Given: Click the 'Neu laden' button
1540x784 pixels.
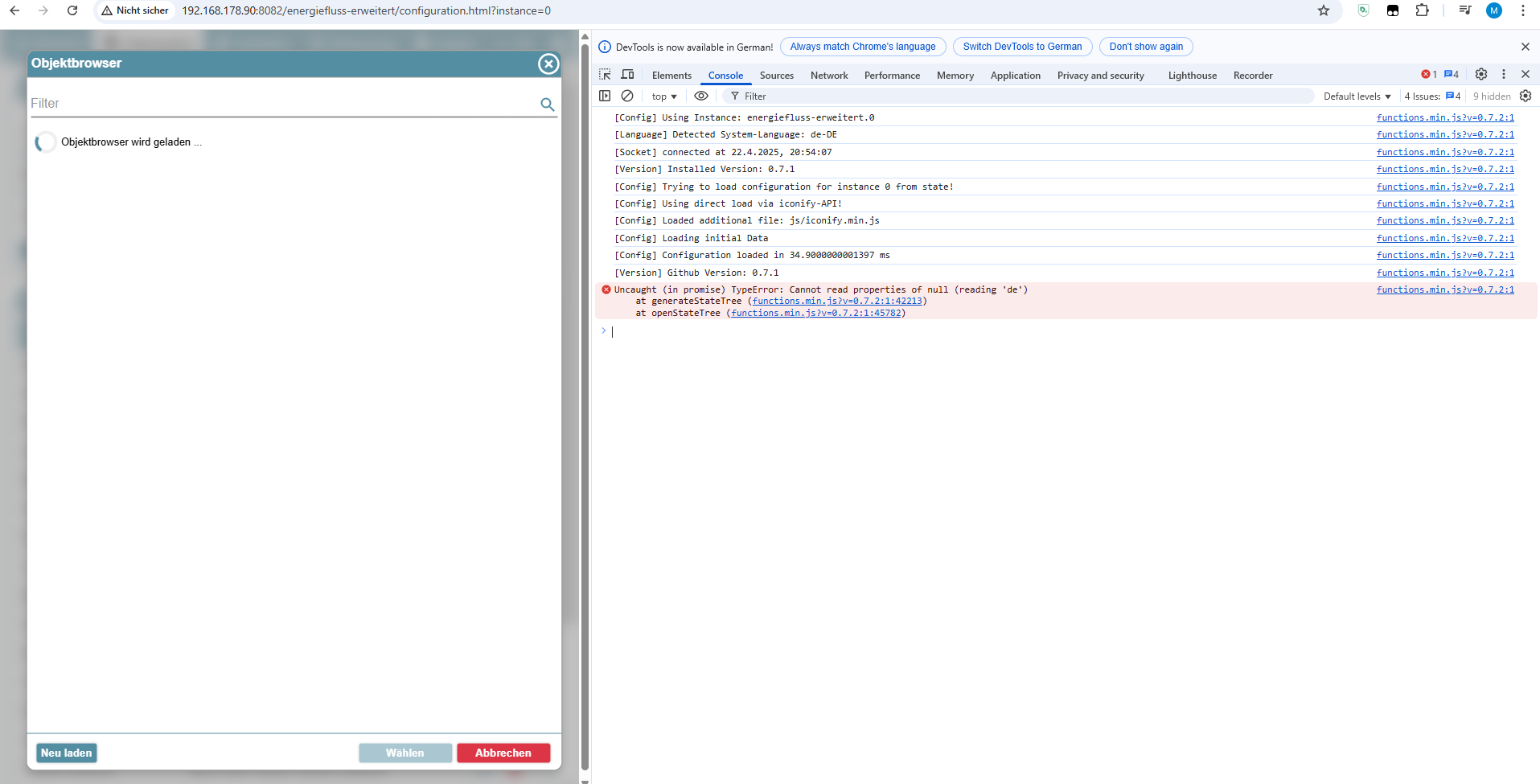Looking at the screenshot, I should (67, 753).
